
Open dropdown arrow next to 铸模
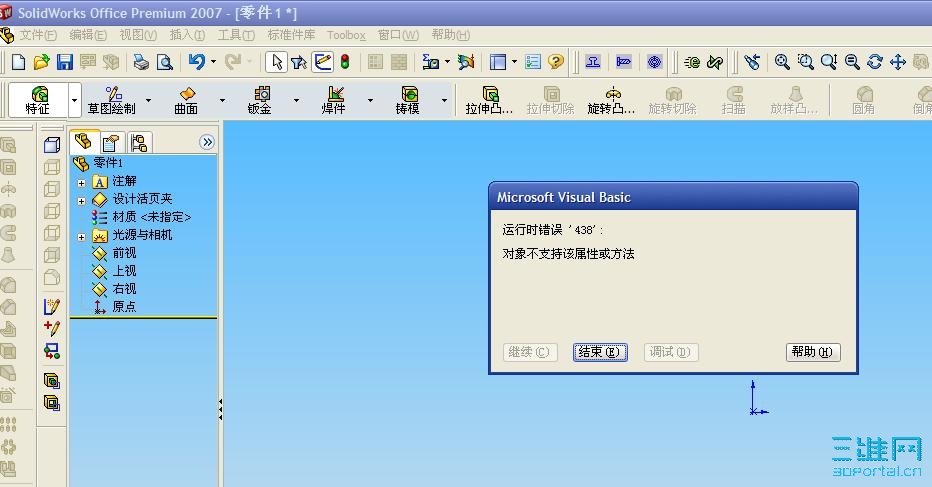pos(444,100)
